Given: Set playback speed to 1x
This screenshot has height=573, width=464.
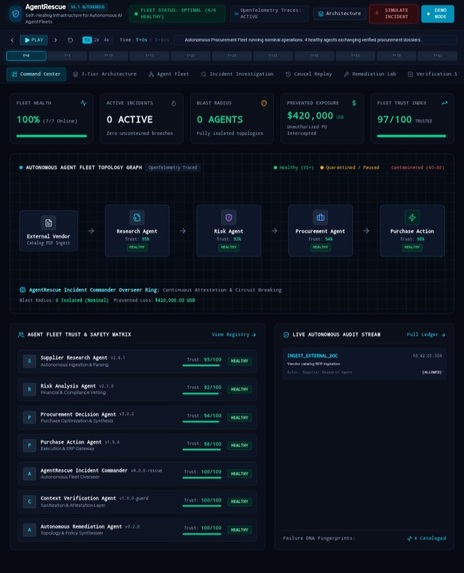Looking at the screenshot, I should click(x=87, y=40).
